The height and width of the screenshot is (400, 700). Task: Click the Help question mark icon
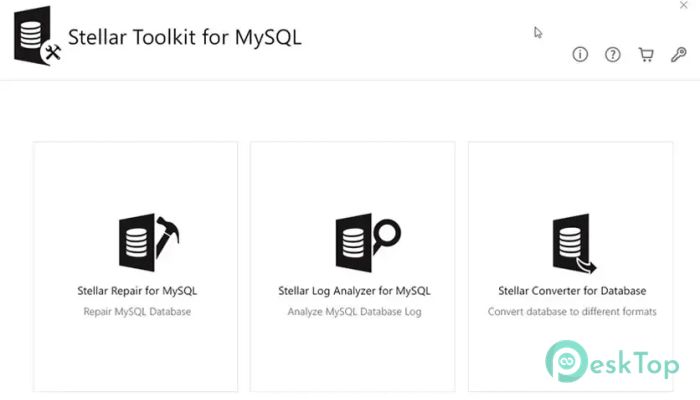[612, 54]
